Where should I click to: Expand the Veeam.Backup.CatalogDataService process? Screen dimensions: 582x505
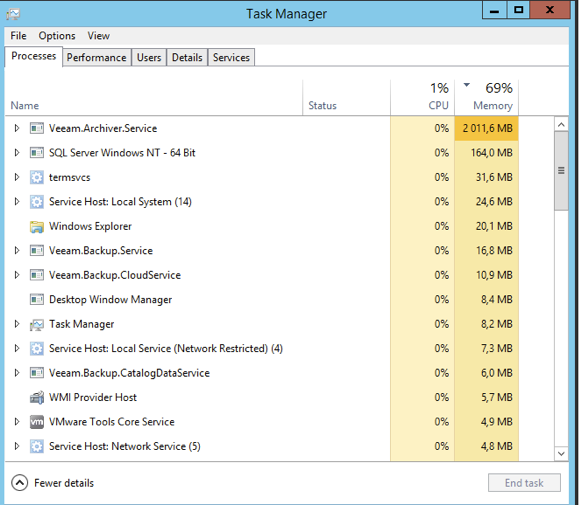point(17,373)
